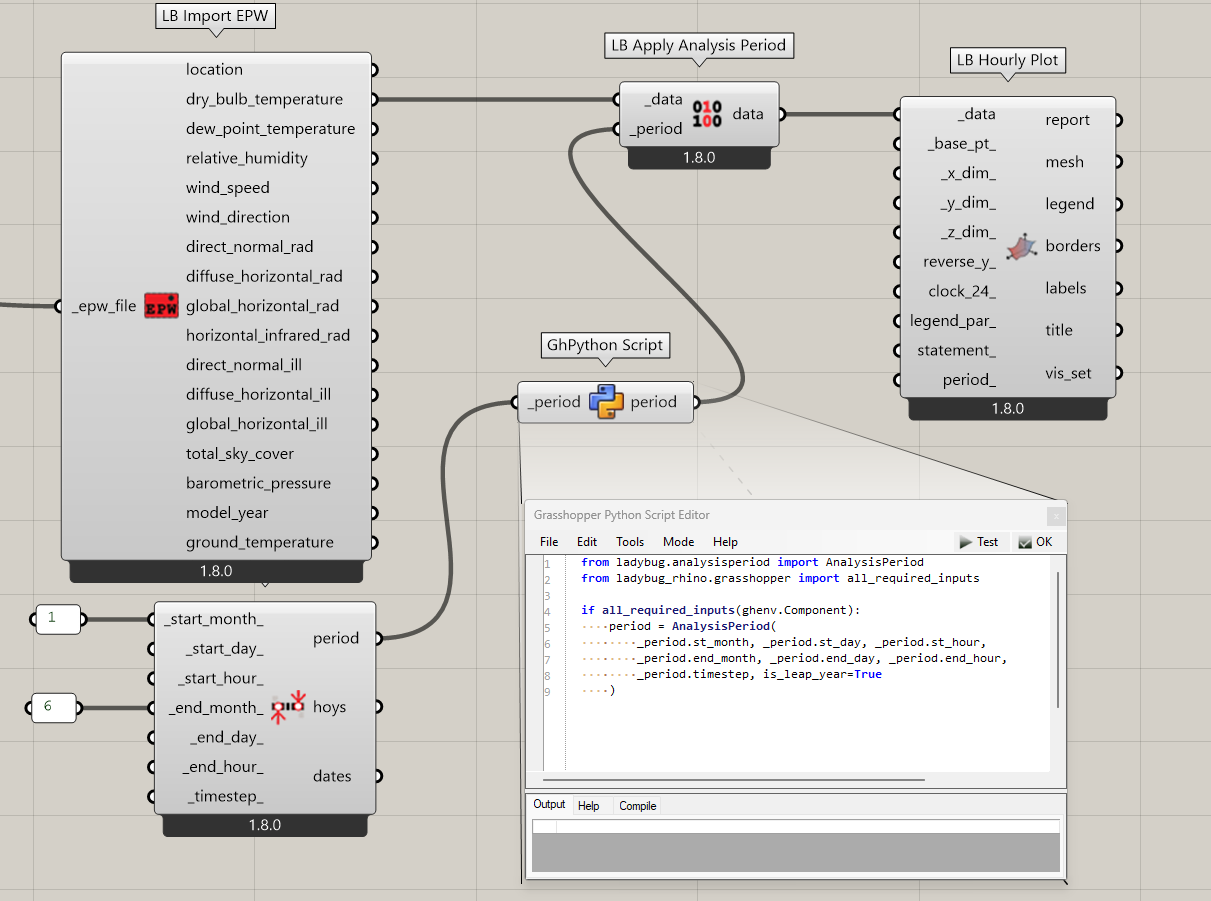
Task: Click the horizontal_infrared_rad output
Action: click(x=268, y=335)
